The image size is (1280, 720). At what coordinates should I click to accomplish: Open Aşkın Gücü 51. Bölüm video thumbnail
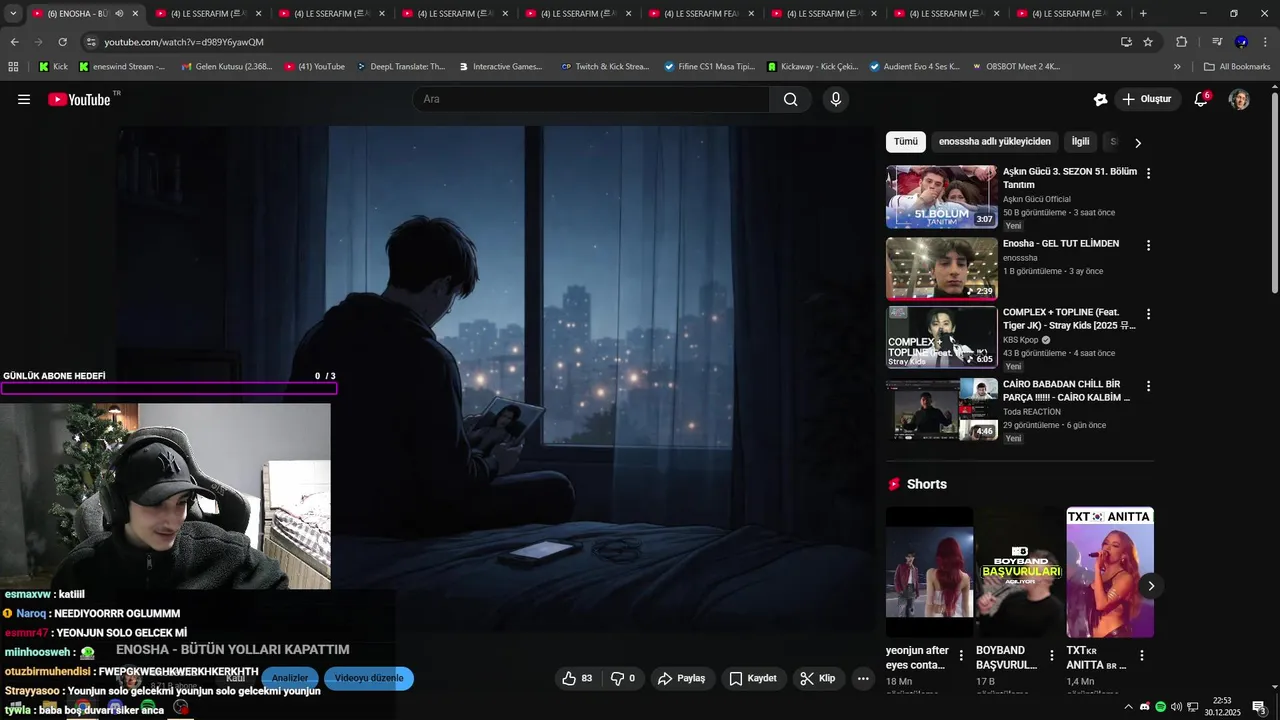tap(941, 197)
